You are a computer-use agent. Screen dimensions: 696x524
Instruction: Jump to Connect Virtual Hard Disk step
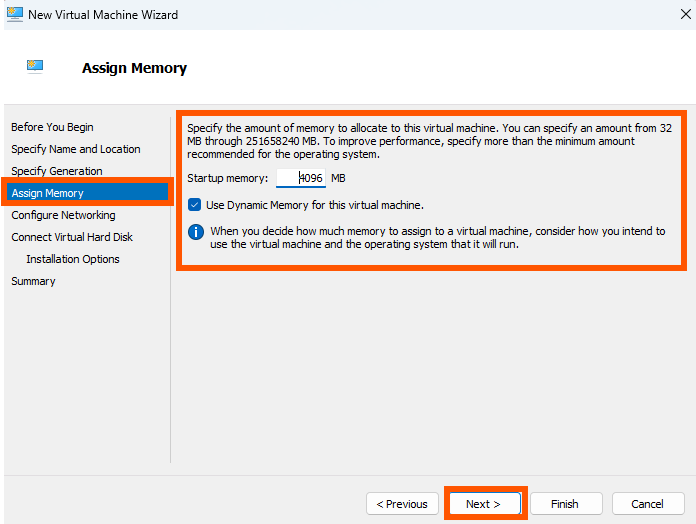pyautogui.click(x=72, y=237)
